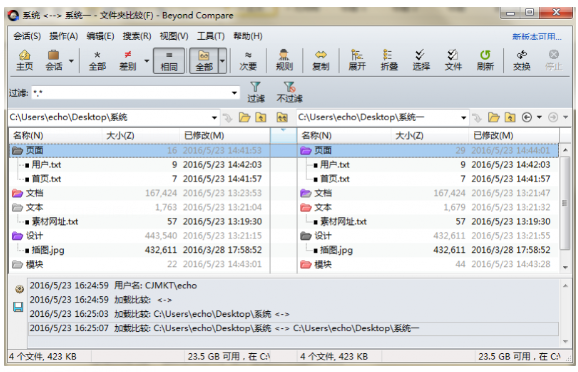Open the 视图(V) menu
The height and width of the screenshot is (372, 578).
point(174,36)
